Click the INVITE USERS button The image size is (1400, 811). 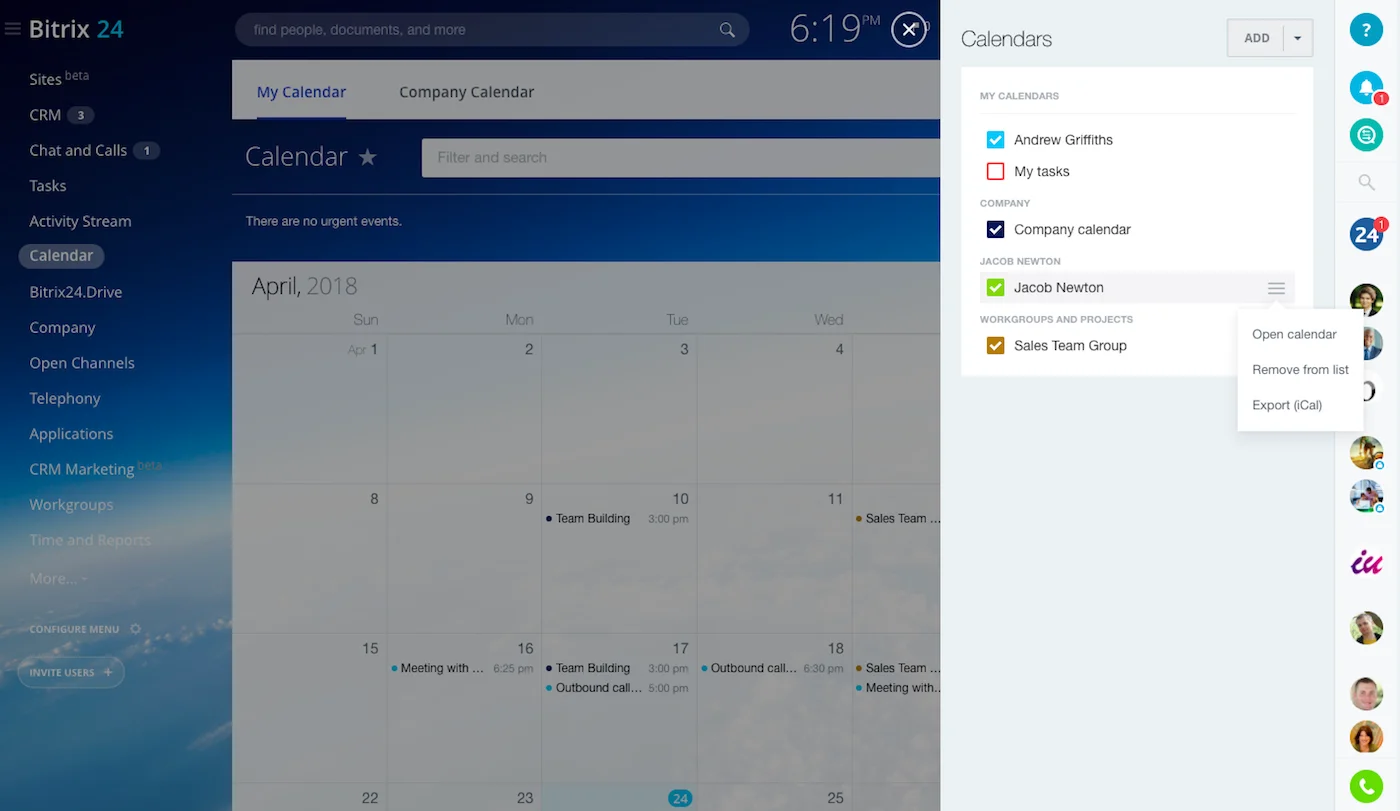(71, 672)
